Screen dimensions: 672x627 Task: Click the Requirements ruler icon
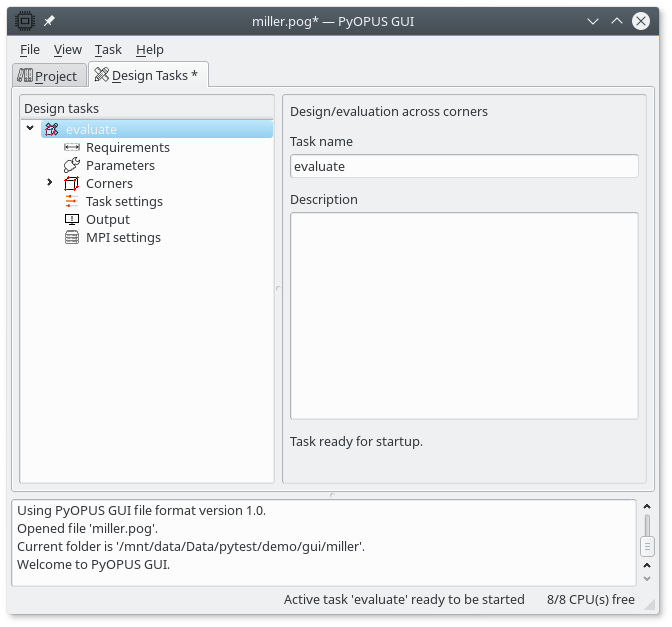[x=71, y=148]
